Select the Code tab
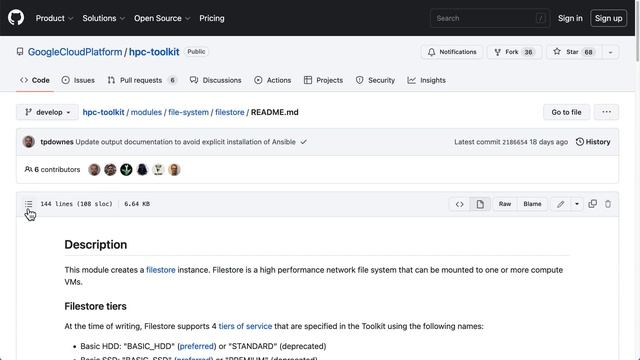 (x=35, y=80)
